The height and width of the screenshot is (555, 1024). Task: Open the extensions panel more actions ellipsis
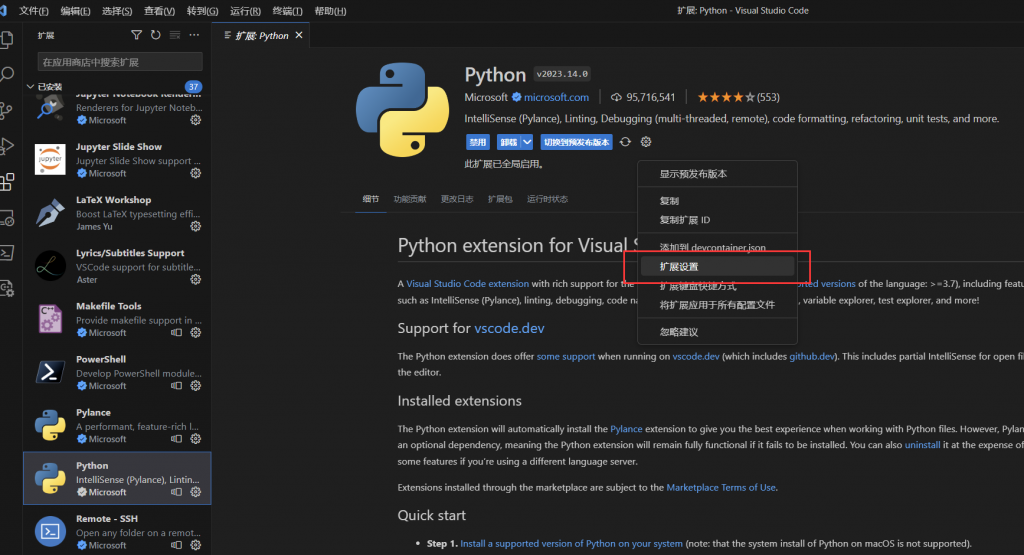pos(194,35)
